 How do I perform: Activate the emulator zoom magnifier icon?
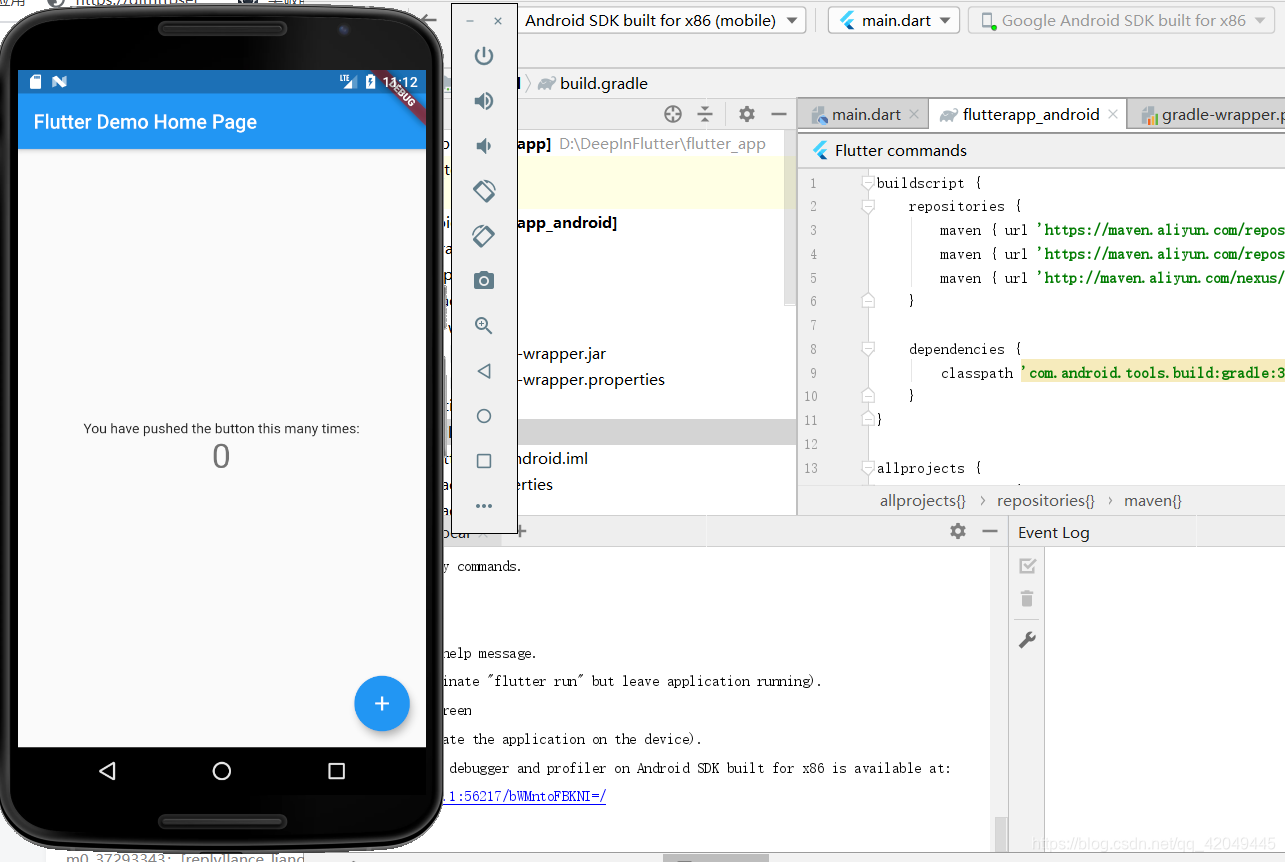click(x=484, y=326)
